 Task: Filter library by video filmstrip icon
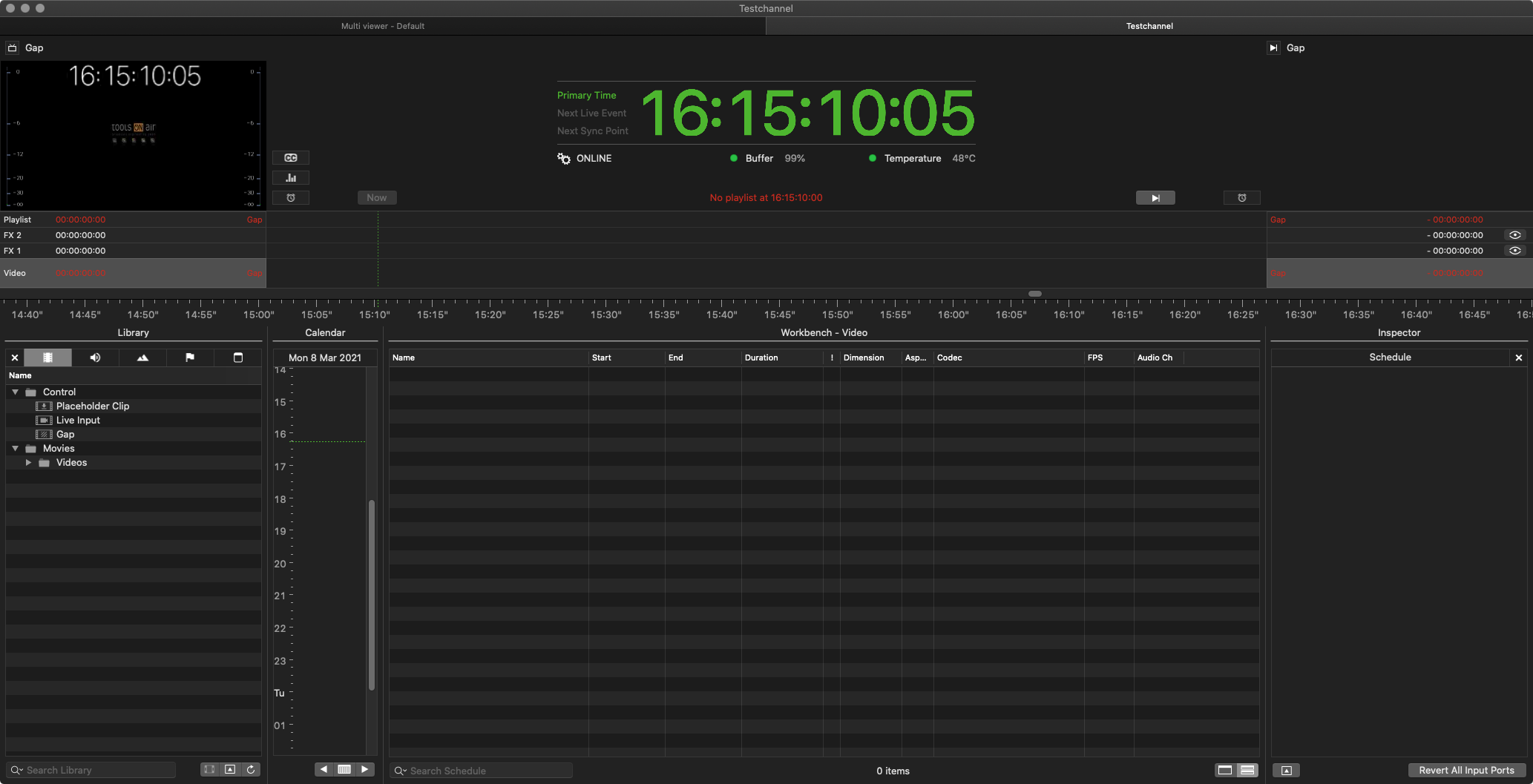point(48,358)
